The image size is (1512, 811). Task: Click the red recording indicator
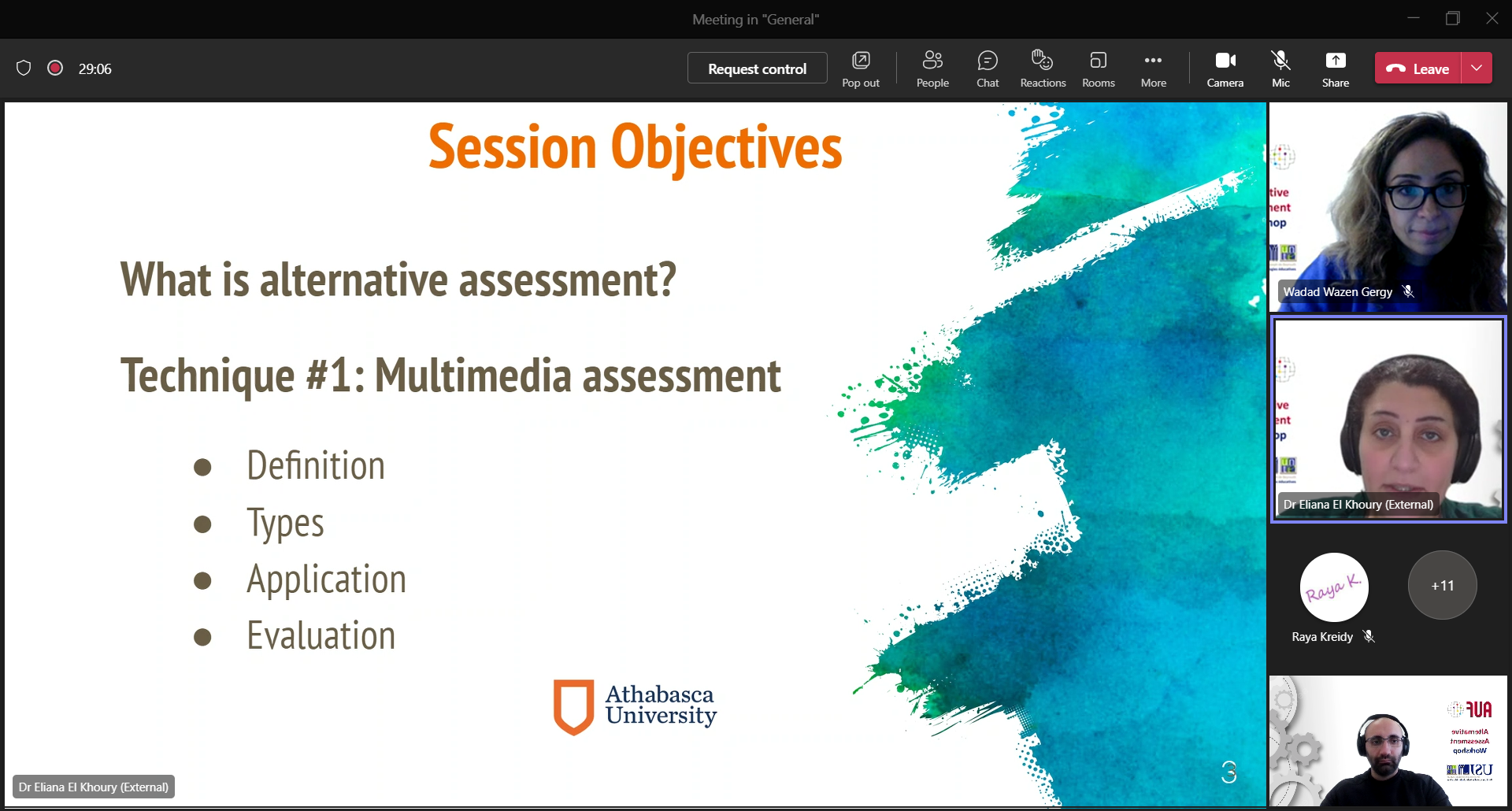pos(55,68)
